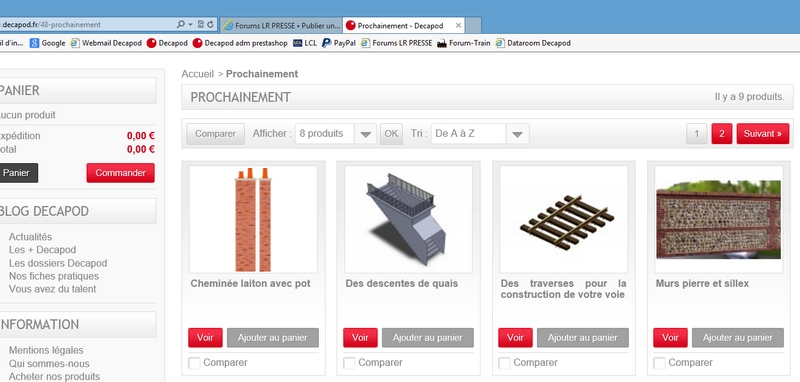The width and height of the screenshot is (800, 382).
Task: Switch to the Forums LR PRESSE tab
Action: pyautogui.click(x=281, y=26)
